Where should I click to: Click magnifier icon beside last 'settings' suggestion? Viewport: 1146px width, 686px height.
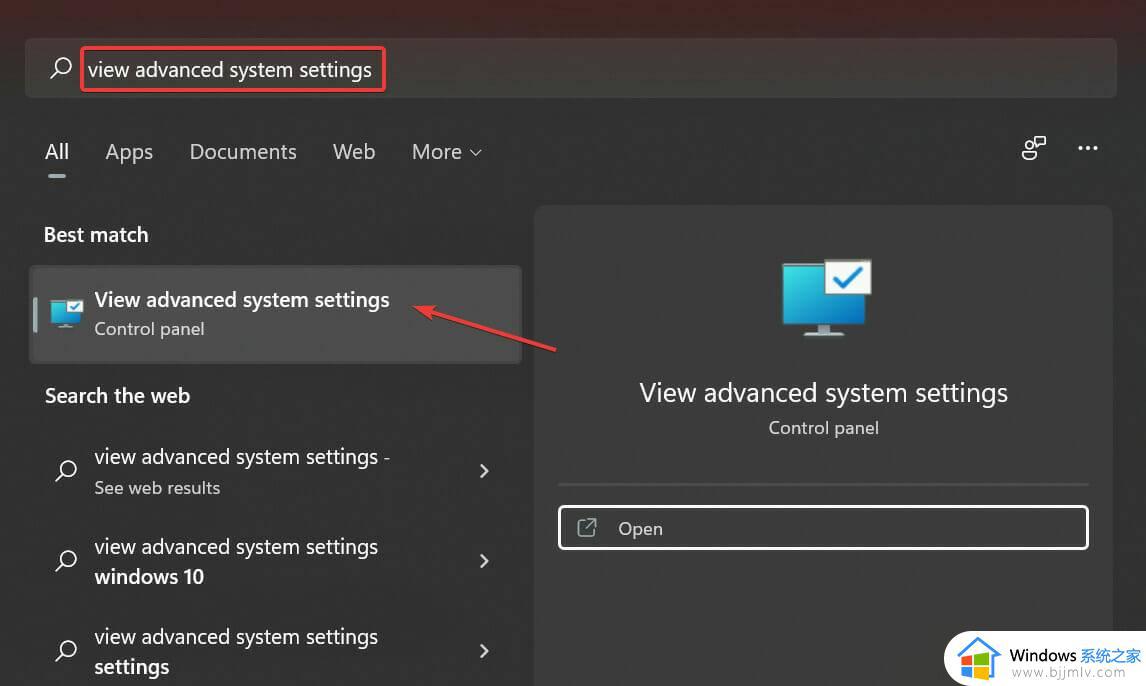(66, 650)
